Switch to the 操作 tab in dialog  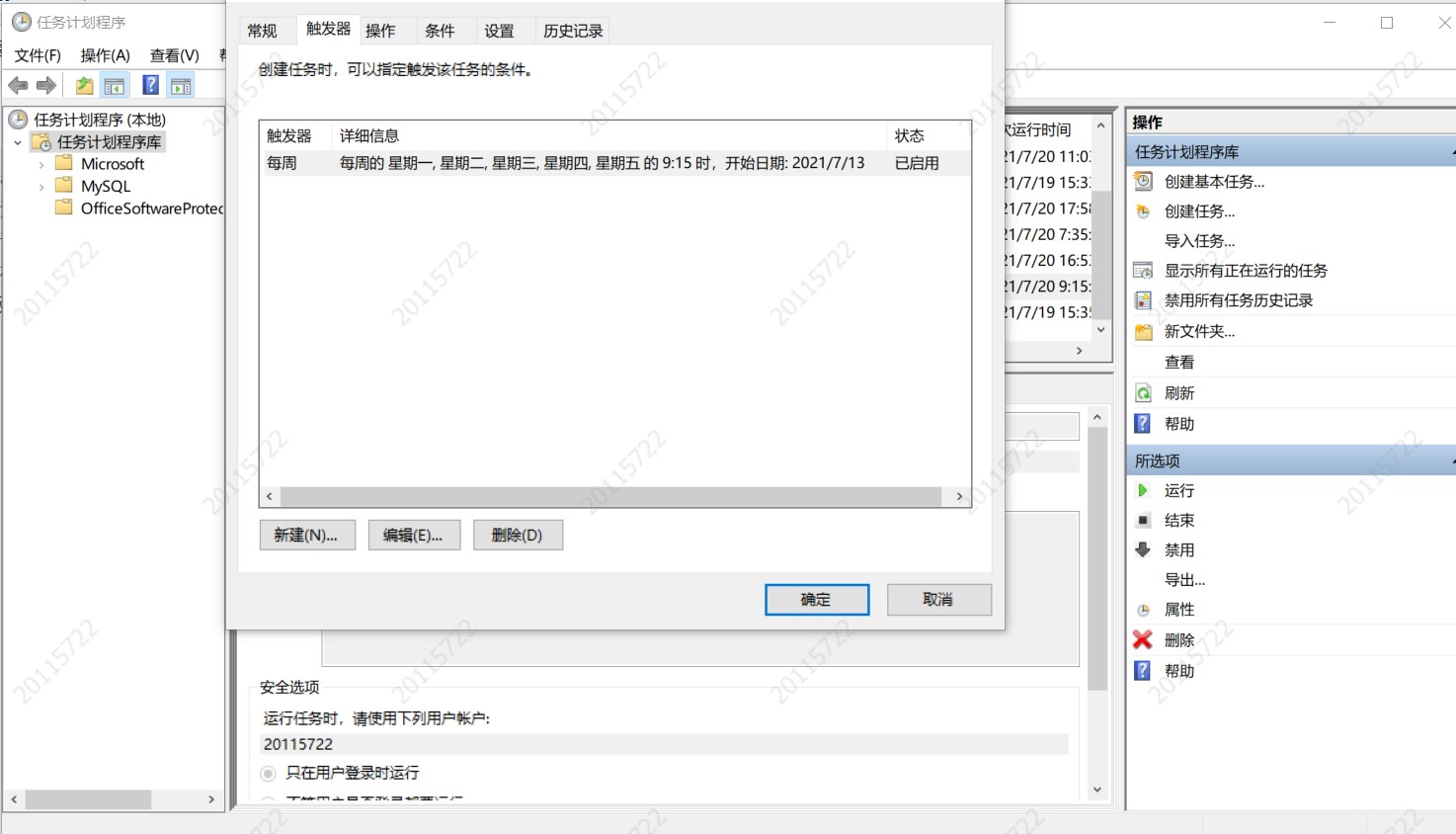coord(380,31)
